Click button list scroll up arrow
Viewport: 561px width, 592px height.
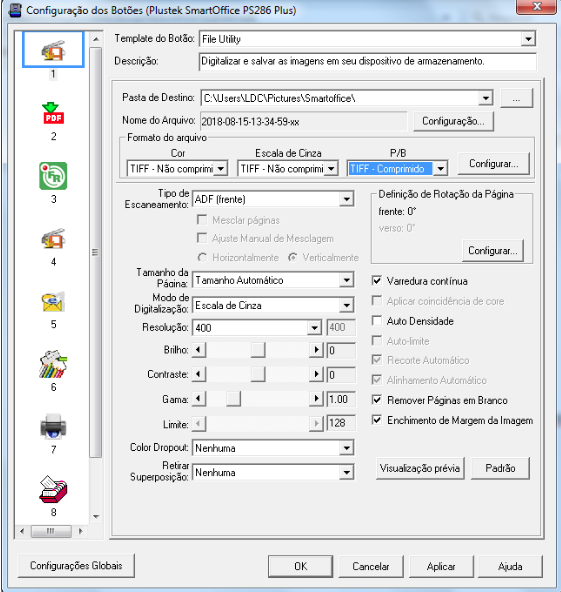(96, 39)
